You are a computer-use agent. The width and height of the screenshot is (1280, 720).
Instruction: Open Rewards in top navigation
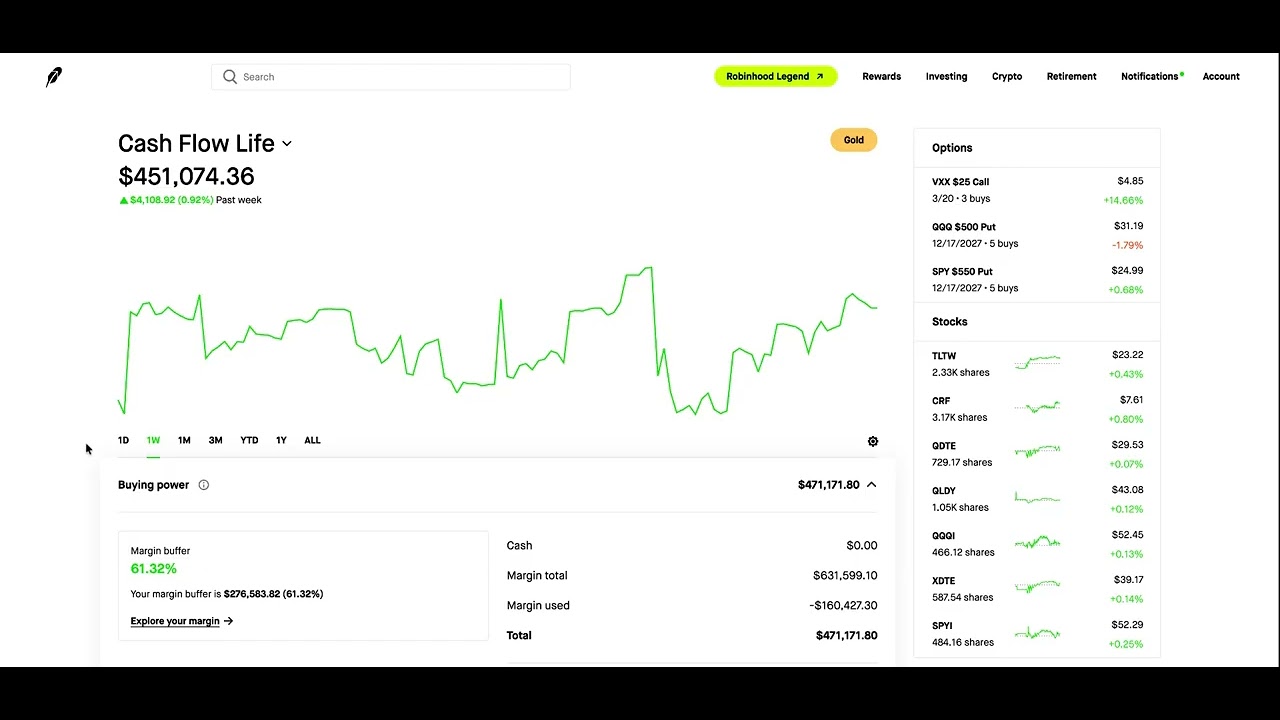point(882,77)
